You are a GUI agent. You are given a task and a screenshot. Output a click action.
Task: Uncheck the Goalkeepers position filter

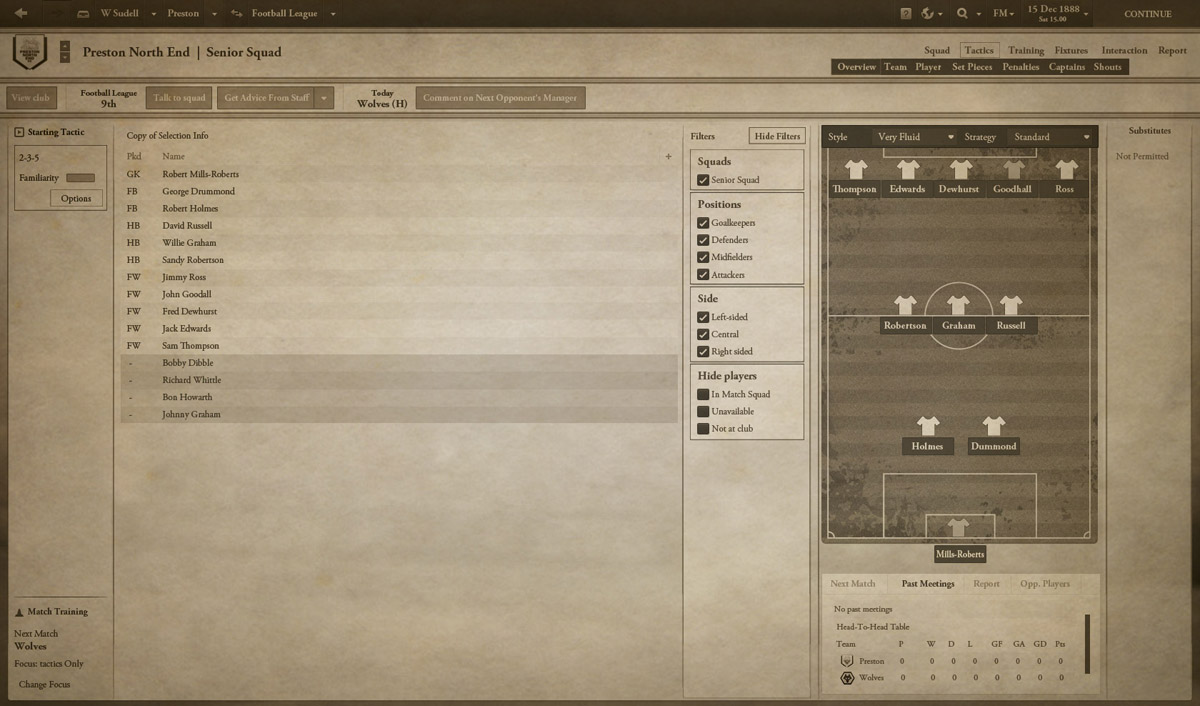pyautogui.click(x=703, y=223)
